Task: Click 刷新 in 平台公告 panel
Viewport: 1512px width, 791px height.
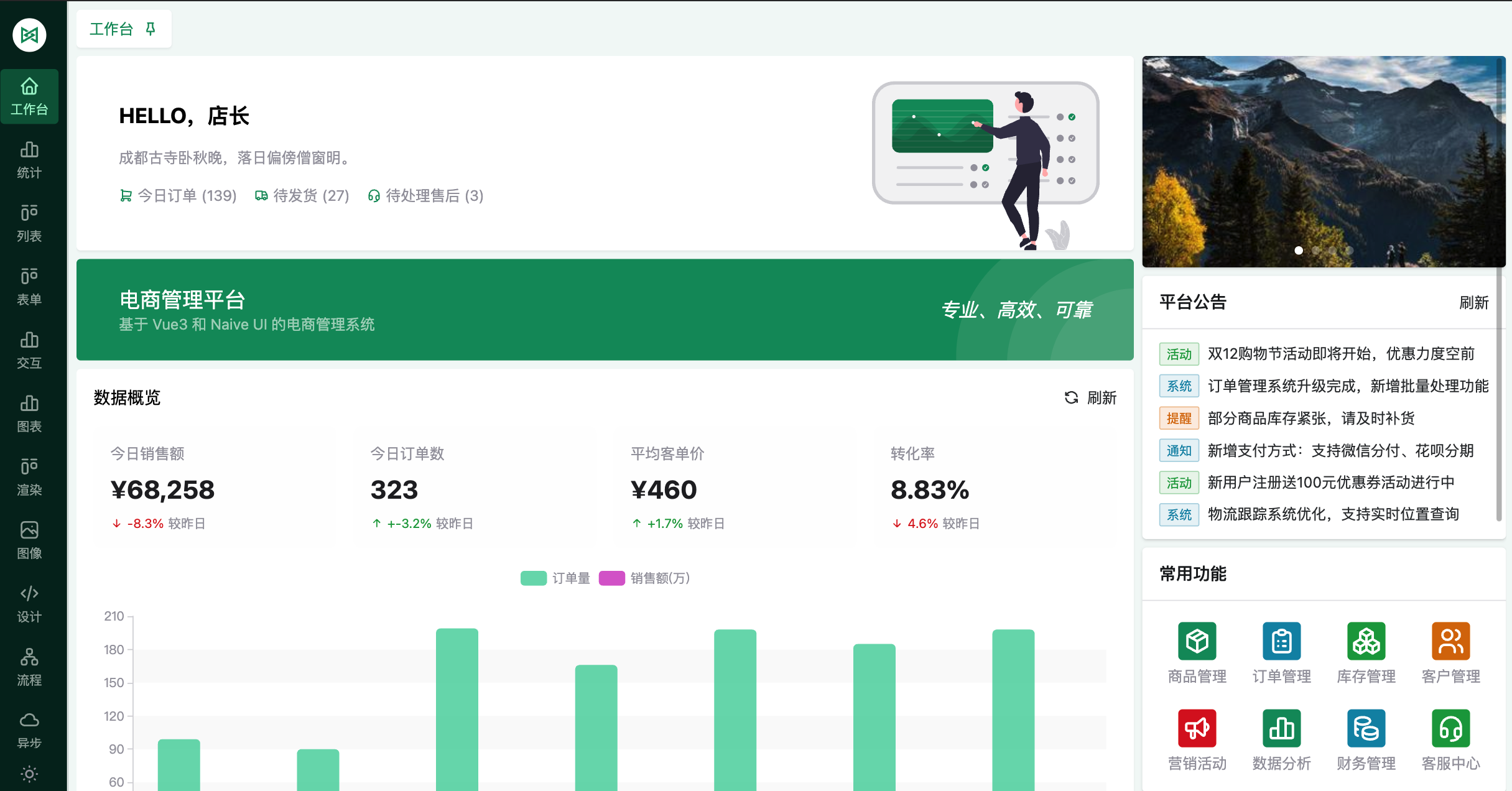Action: (1473, 302)
